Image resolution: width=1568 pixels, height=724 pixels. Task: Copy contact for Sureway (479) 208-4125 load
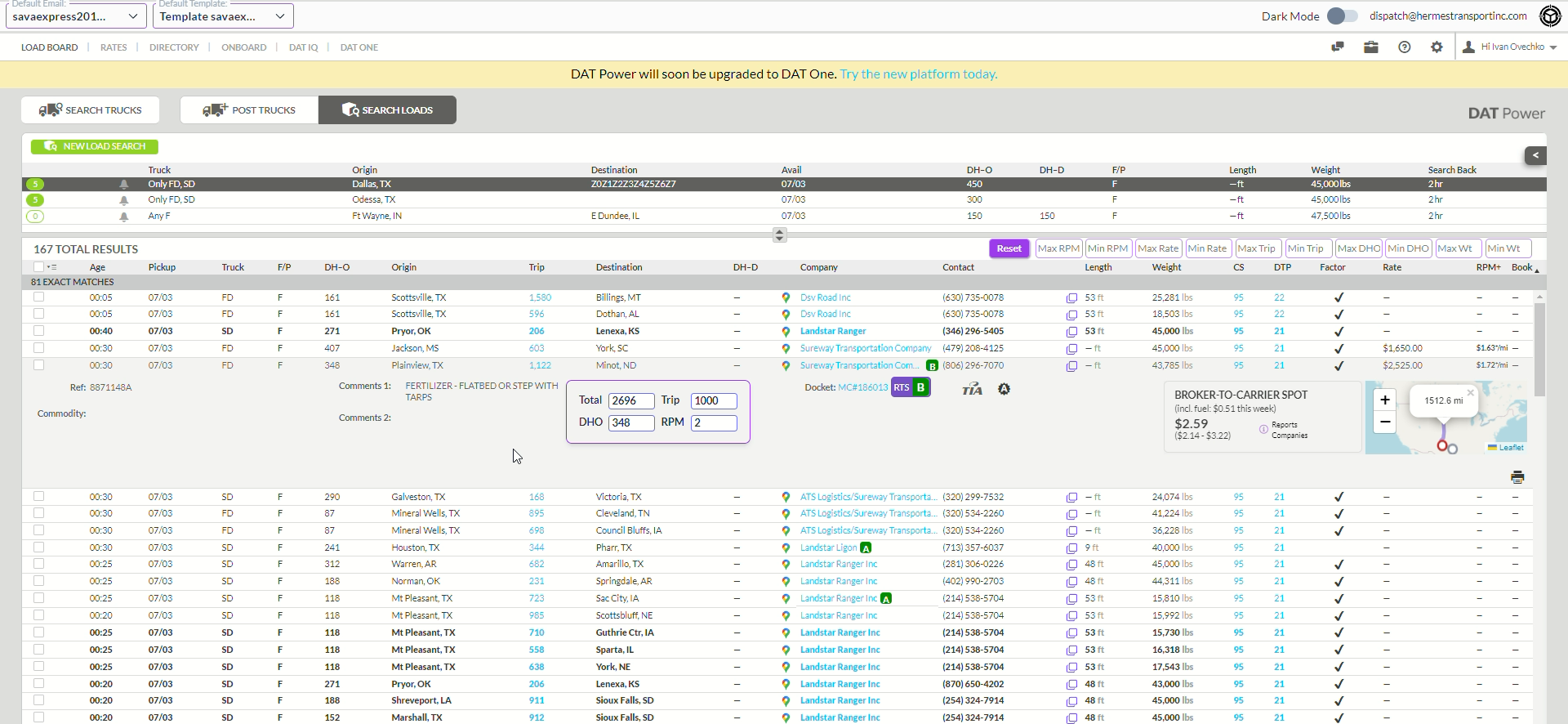(1071, 349)
